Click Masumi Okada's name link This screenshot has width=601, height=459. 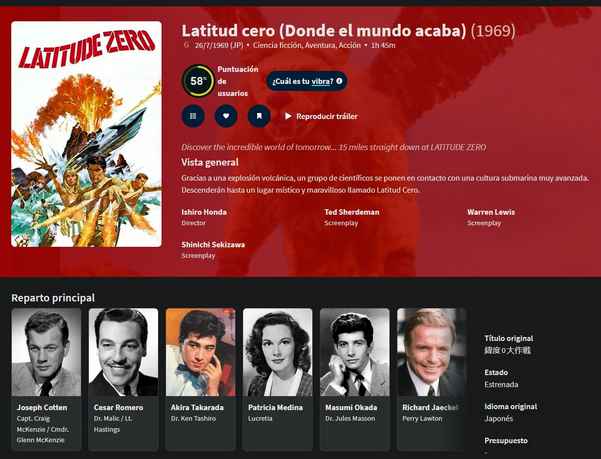click(x=351, y=408)
